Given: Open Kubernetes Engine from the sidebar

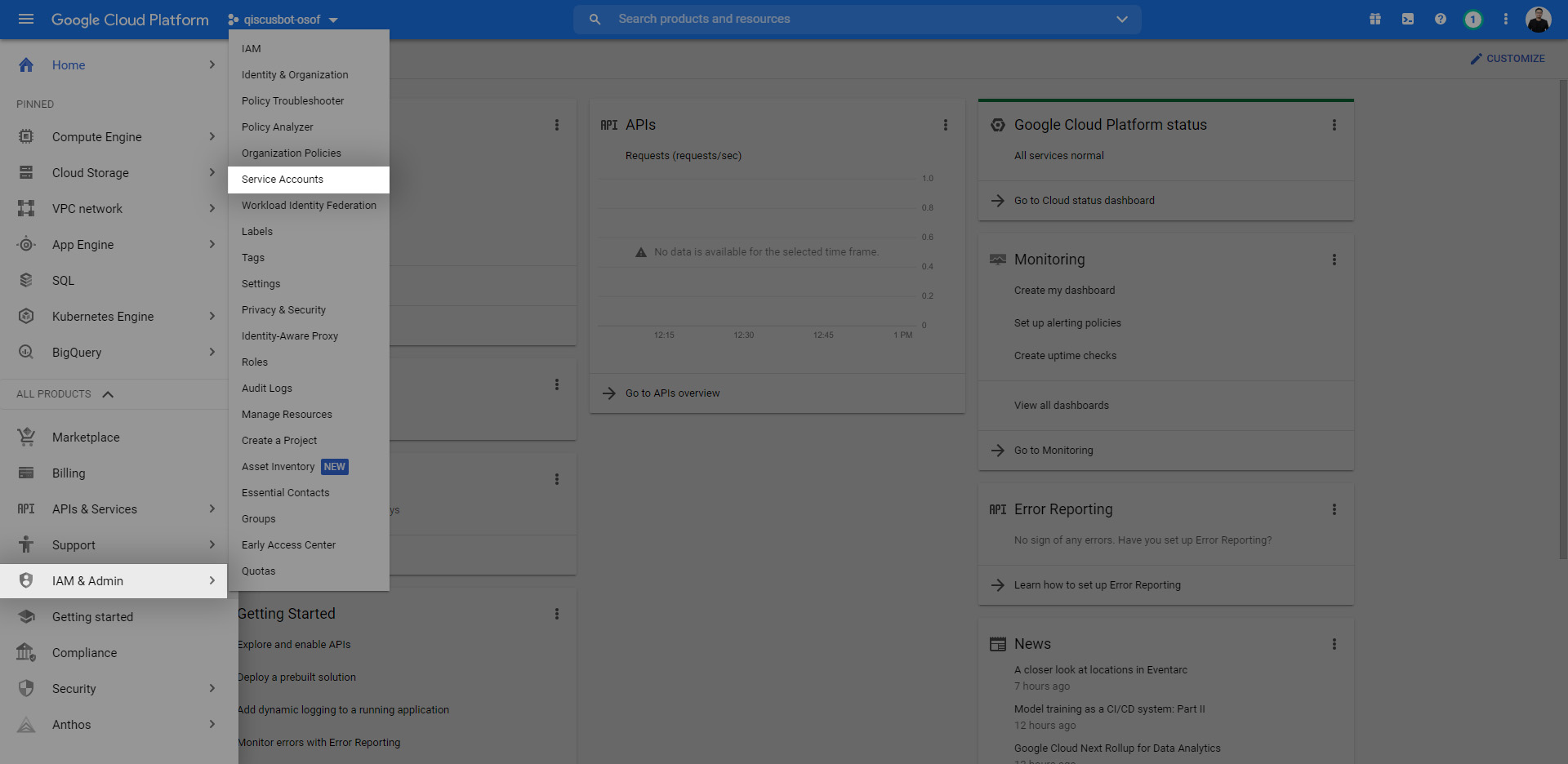Looking at the screenshot, I should (x=102, y=316).
